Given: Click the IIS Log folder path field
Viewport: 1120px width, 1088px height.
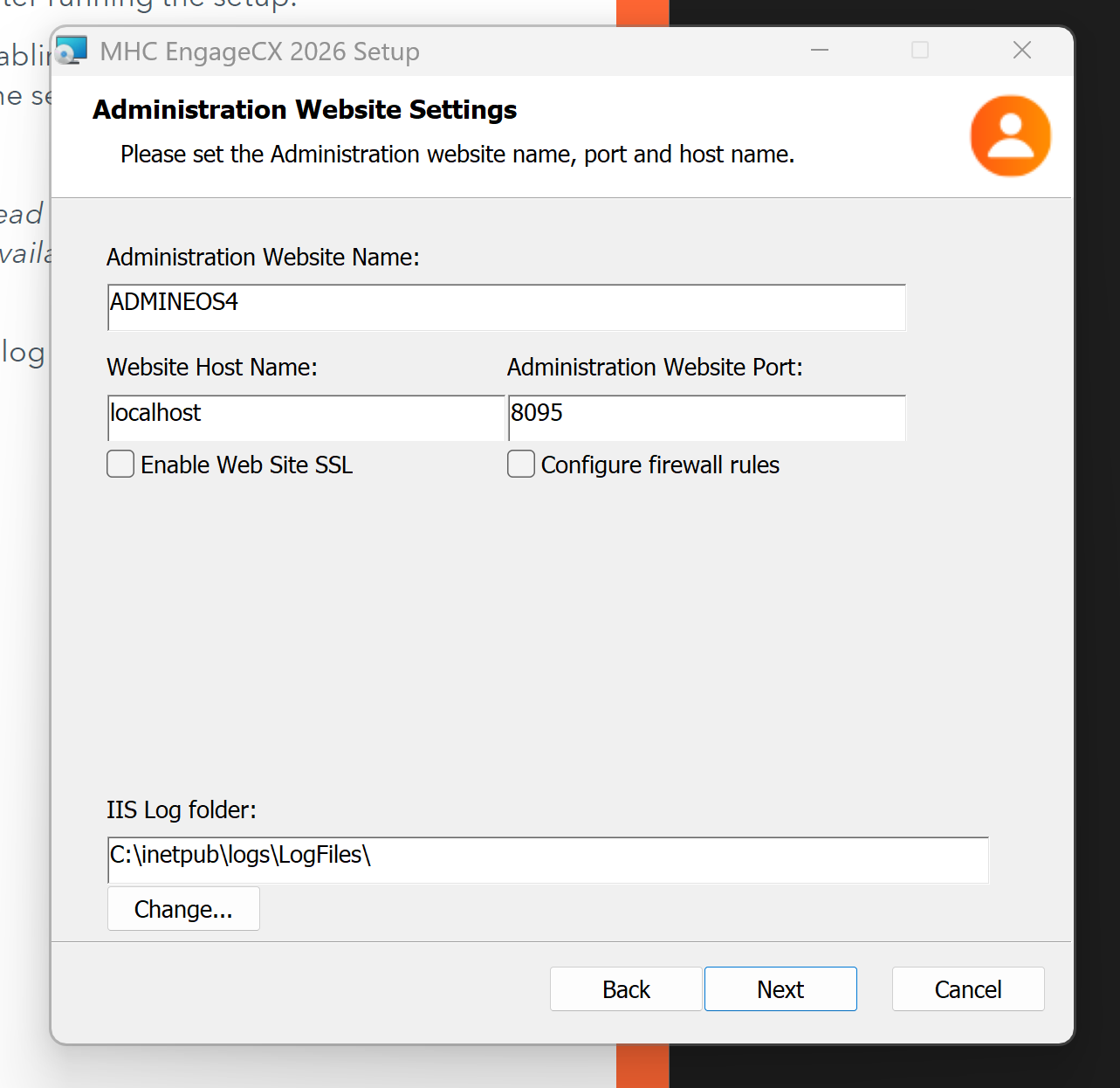Looking at the screenshot, I should pyautogui.click(x=547, y=860).
